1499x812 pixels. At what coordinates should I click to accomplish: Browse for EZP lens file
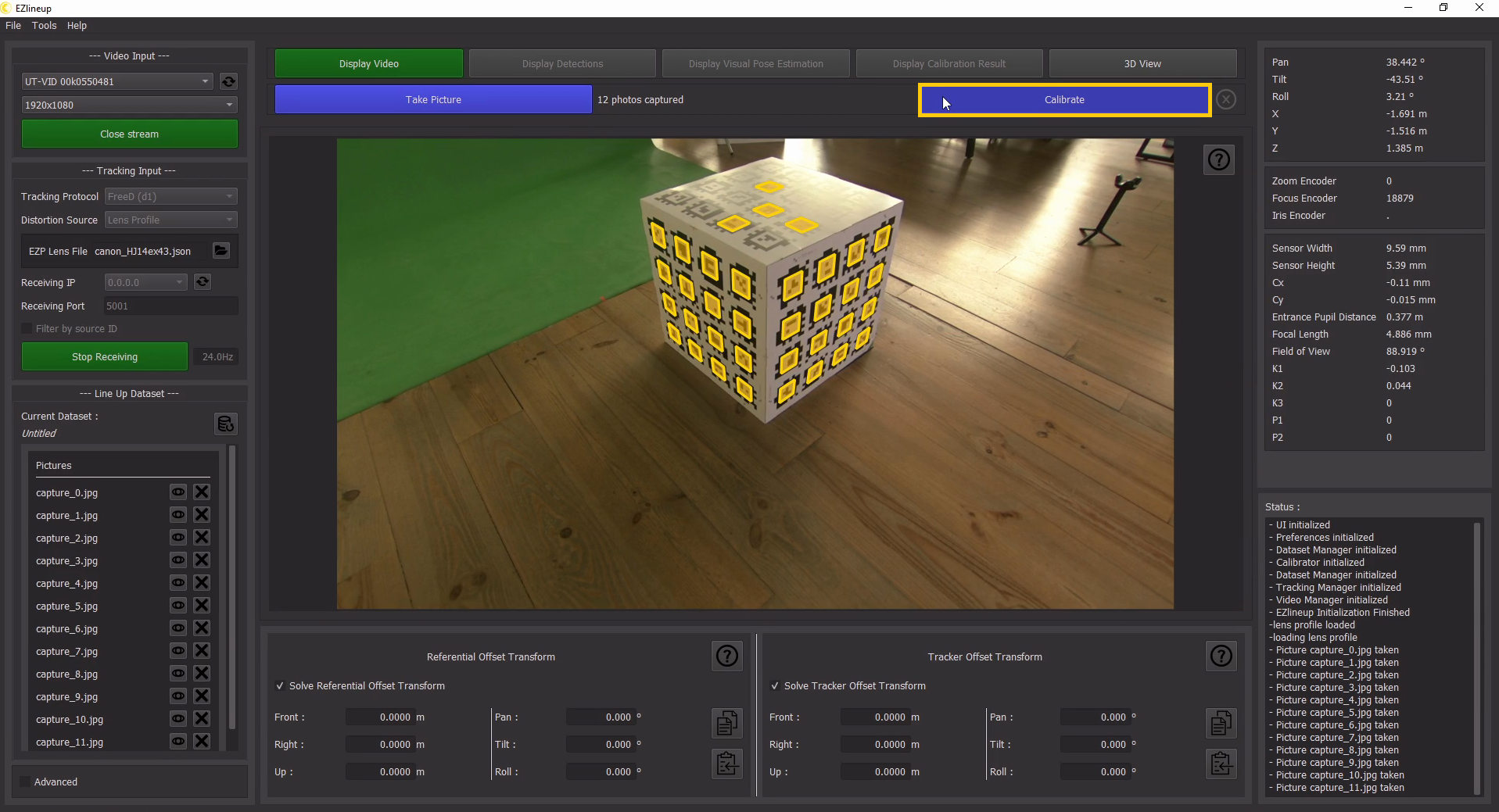tap(221, 251)
